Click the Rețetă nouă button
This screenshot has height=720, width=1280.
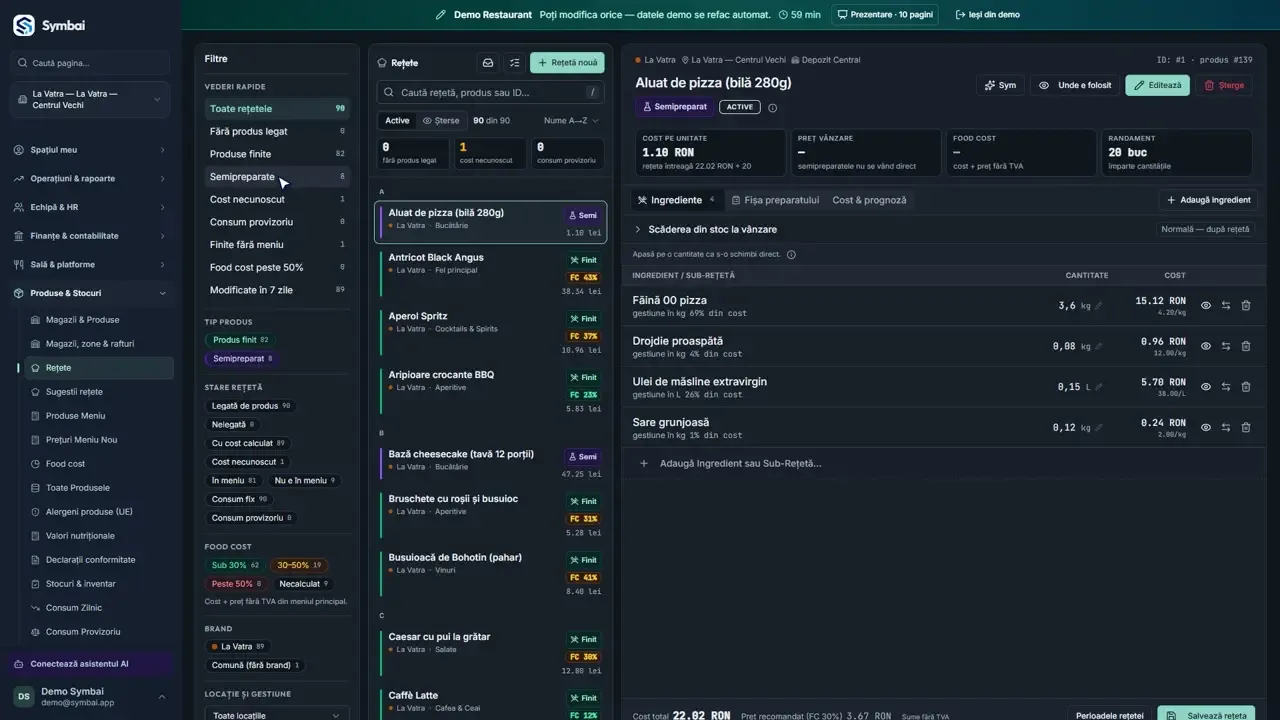click(x=567, y=63)
